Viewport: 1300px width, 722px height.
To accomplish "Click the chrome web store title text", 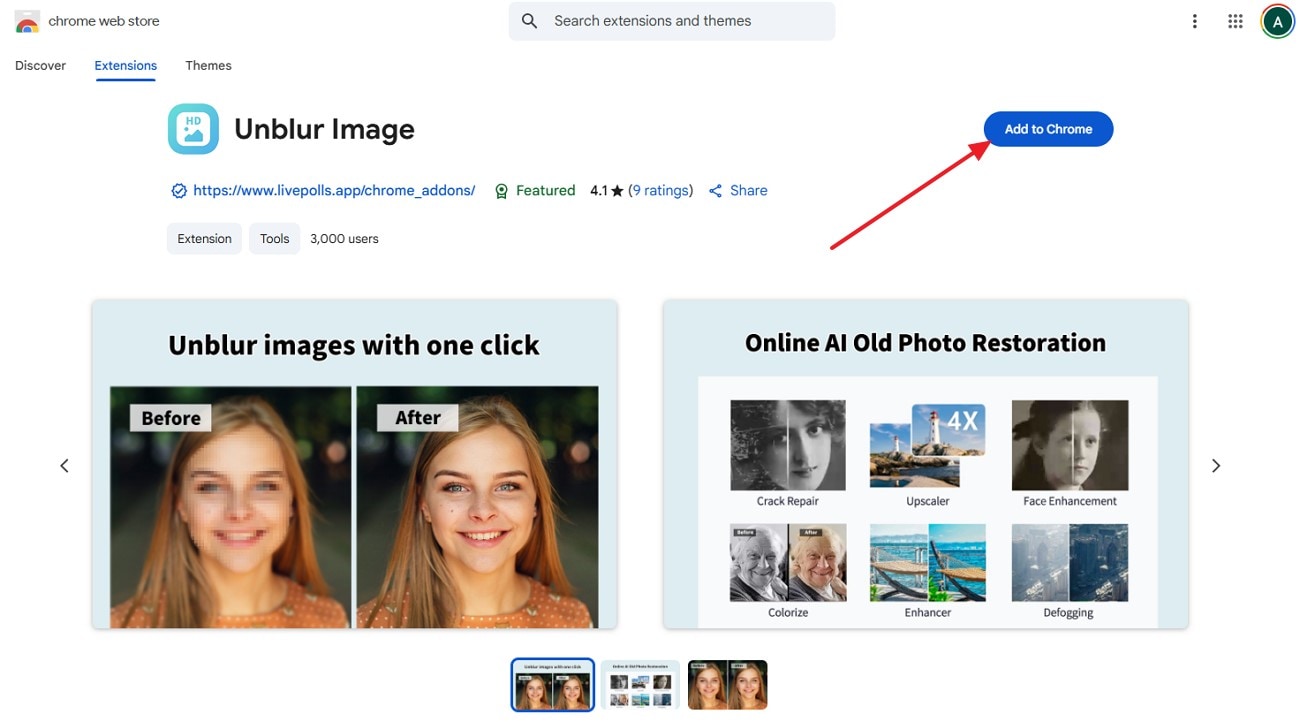I will pyautogui.click(x=104, y=21).
